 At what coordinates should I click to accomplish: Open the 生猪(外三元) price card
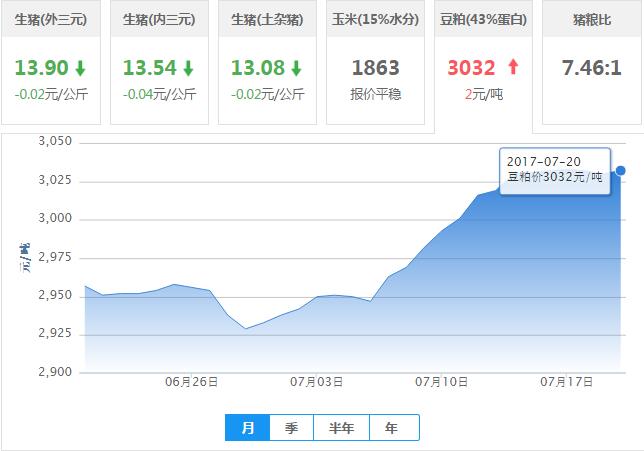tap(51, 62)
